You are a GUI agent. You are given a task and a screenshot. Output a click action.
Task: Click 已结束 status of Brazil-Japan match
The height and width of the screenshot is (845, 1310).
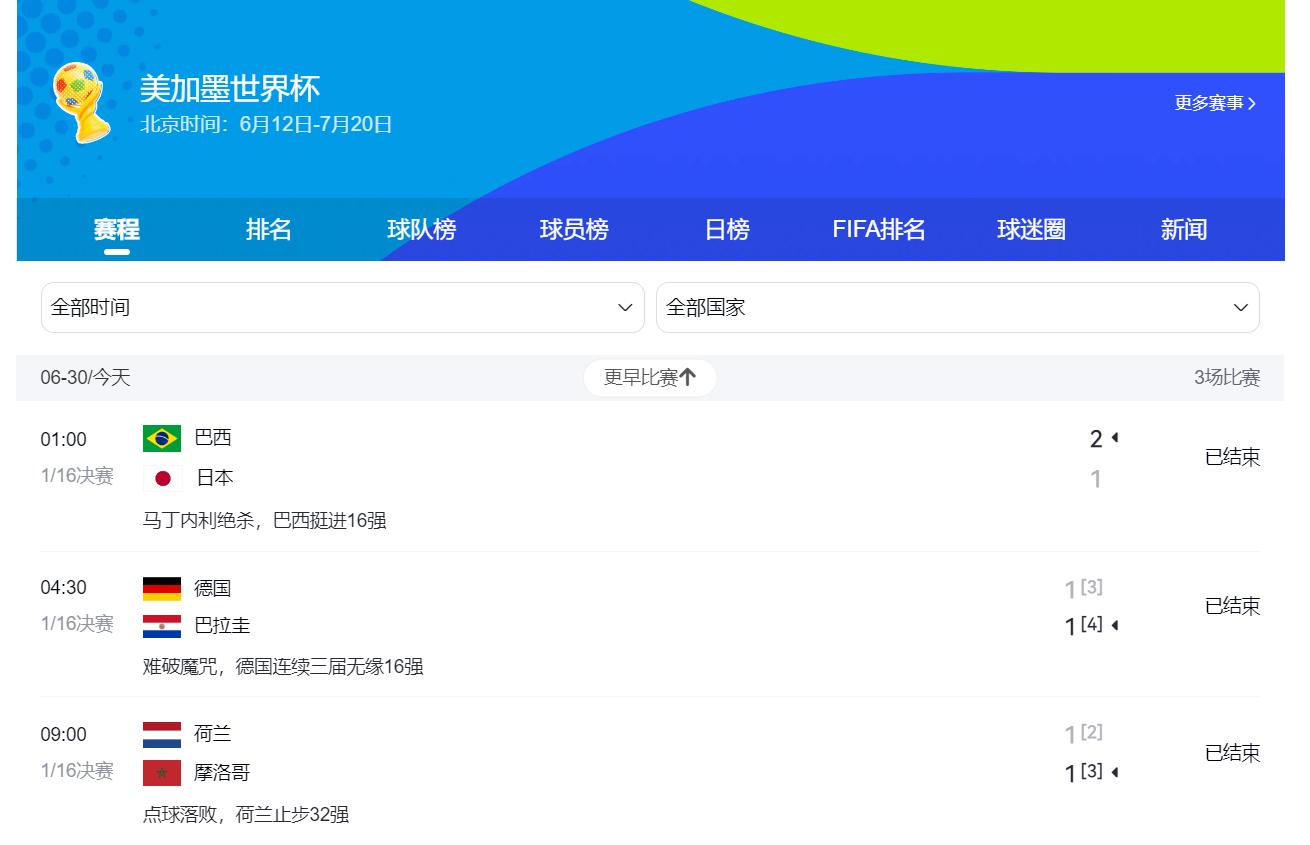(x=1232, y=458)
